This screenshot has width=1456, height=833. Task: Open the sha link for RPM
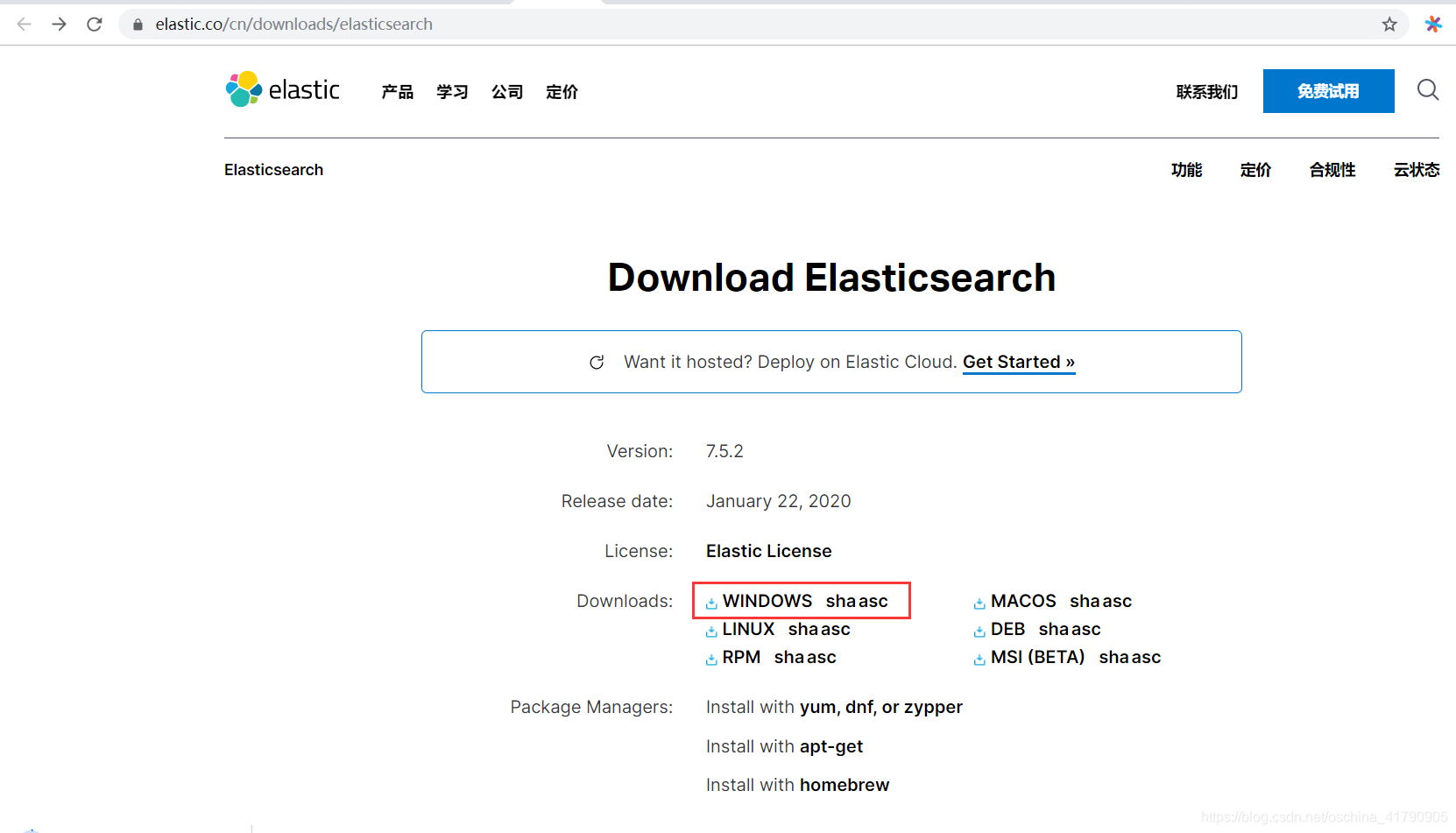coord(788,657)
